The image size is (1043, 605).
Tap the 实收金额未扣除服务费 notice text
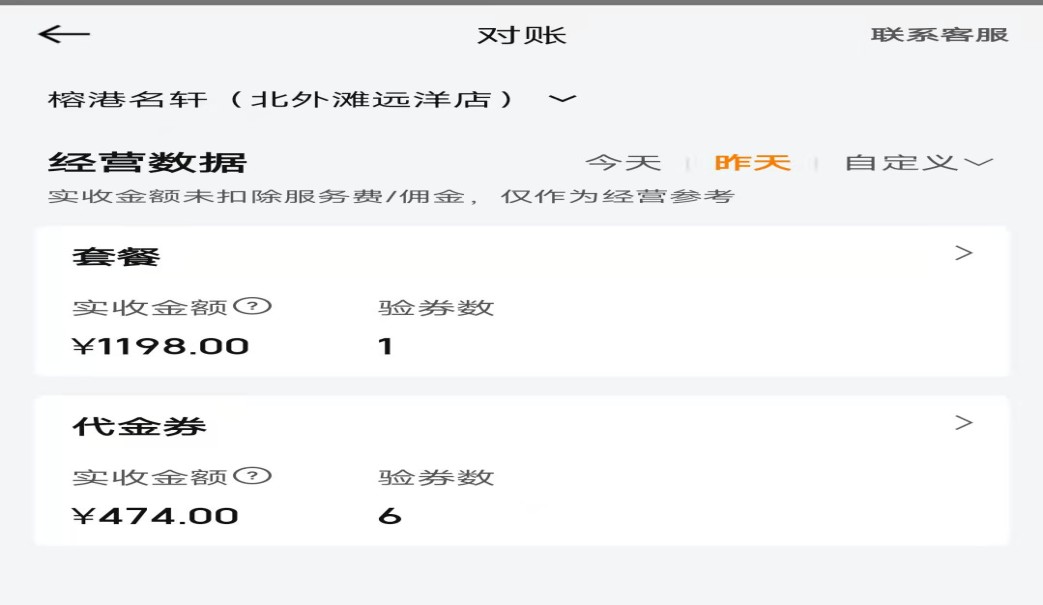(x=391, y=196)
